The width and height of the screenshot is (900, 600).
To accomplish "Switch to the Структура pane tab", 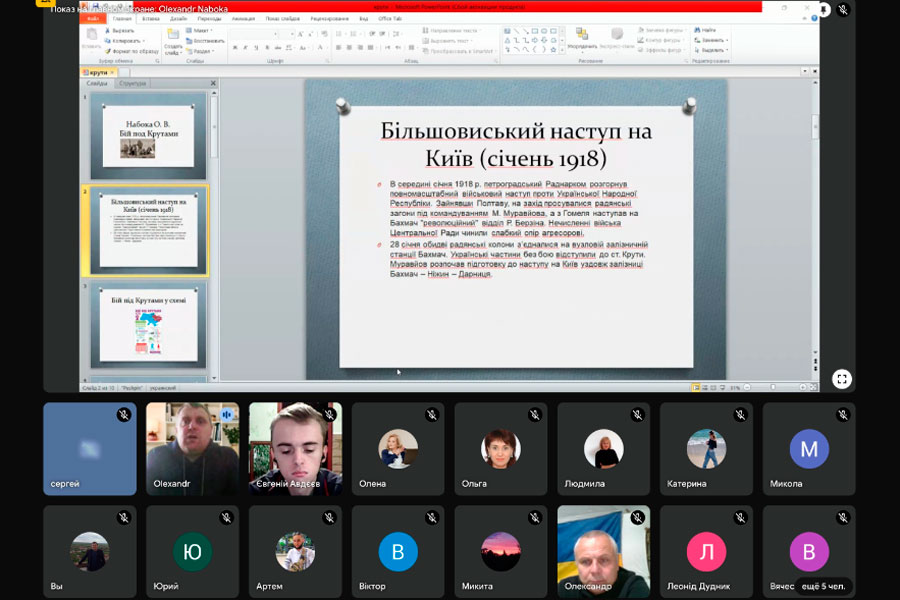I will coord(132,83).
